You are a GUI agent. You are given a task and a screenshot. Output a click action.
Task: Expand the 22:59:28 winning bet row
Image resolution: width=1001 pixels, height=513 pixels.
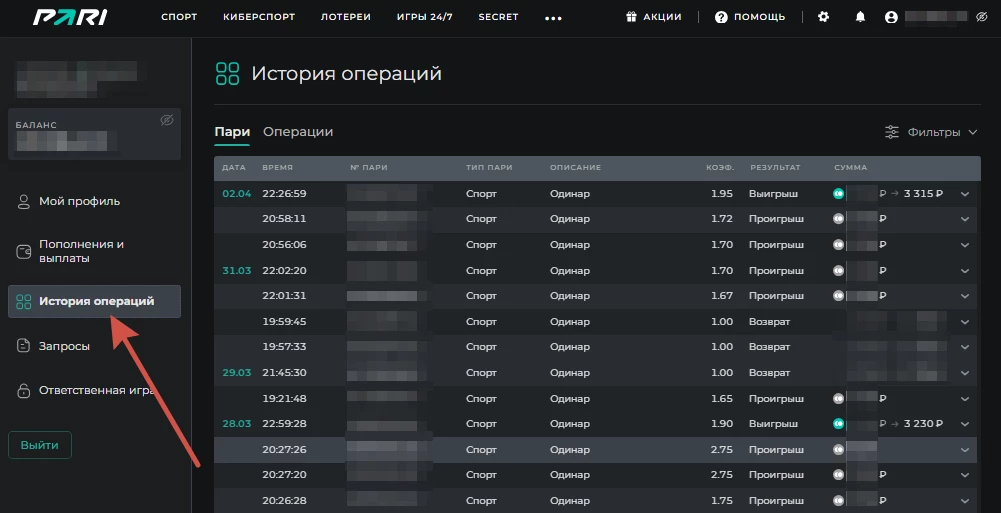click(x=965, y=424)
